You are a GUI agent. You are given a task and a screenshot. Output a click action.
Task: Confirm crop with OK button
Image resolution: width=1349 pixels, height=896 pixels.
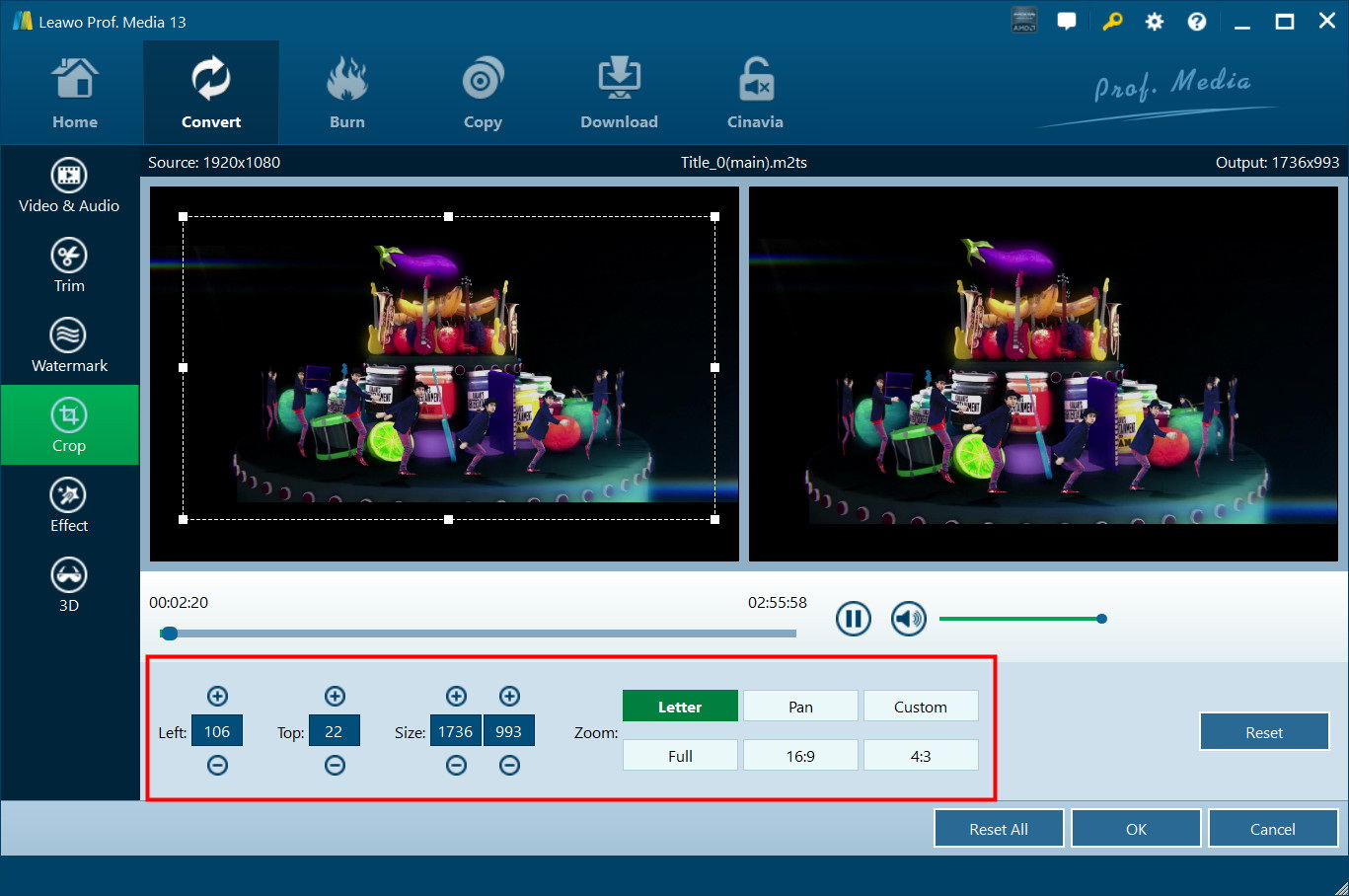tap(1136, 829)
